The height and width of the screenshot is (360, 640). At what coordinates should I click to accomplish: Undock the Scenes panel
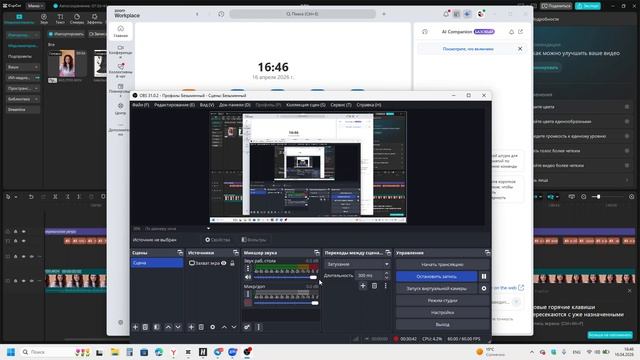click(180, 253)
